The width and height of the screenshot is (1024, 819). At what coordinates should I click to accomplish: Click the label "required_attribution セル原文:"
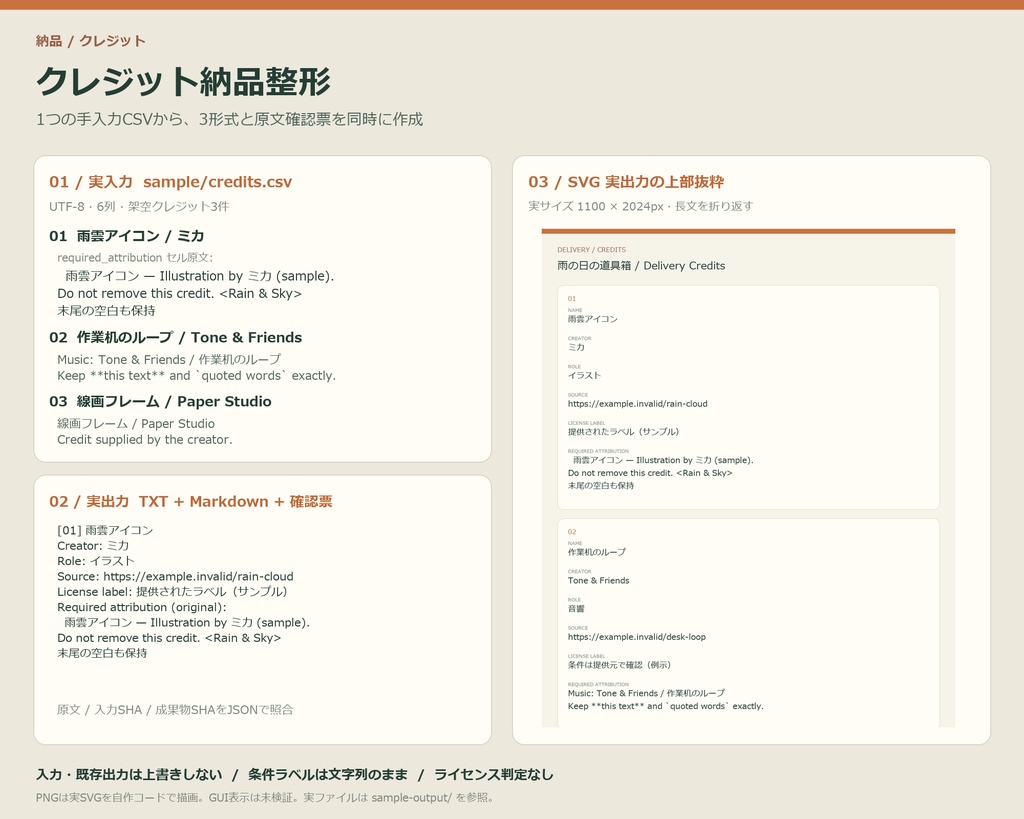pos(135,257)
